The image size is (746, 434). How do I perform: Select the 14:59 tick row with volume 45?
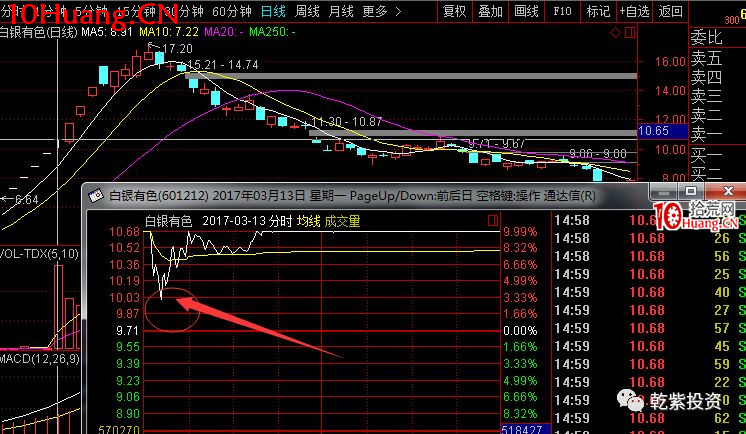[x=650, y=346]
